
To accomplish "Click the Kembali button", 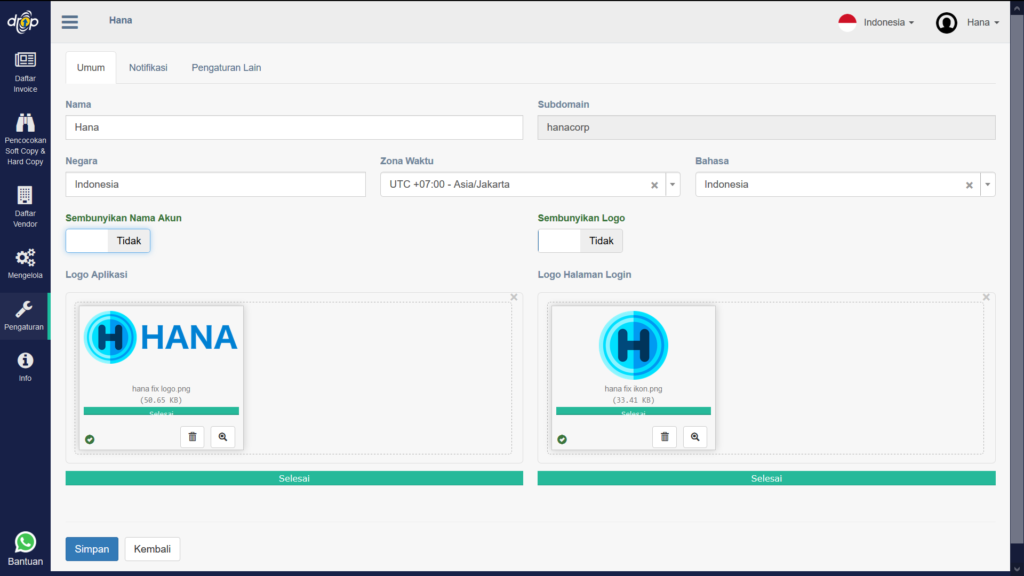I will pyautogui.click(x=152, y=549).
